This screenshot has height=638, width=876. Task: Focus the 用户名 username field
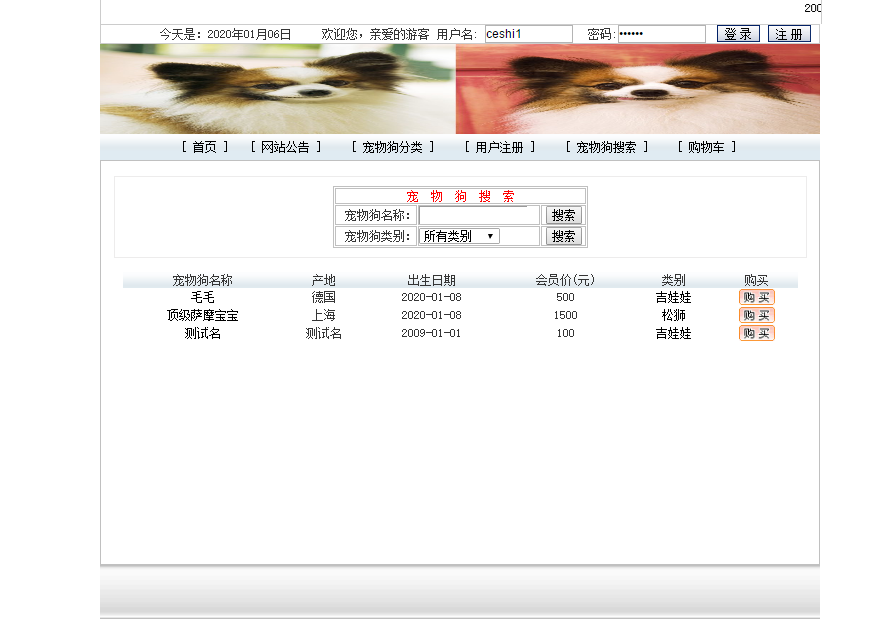click(x=529, y=34)
